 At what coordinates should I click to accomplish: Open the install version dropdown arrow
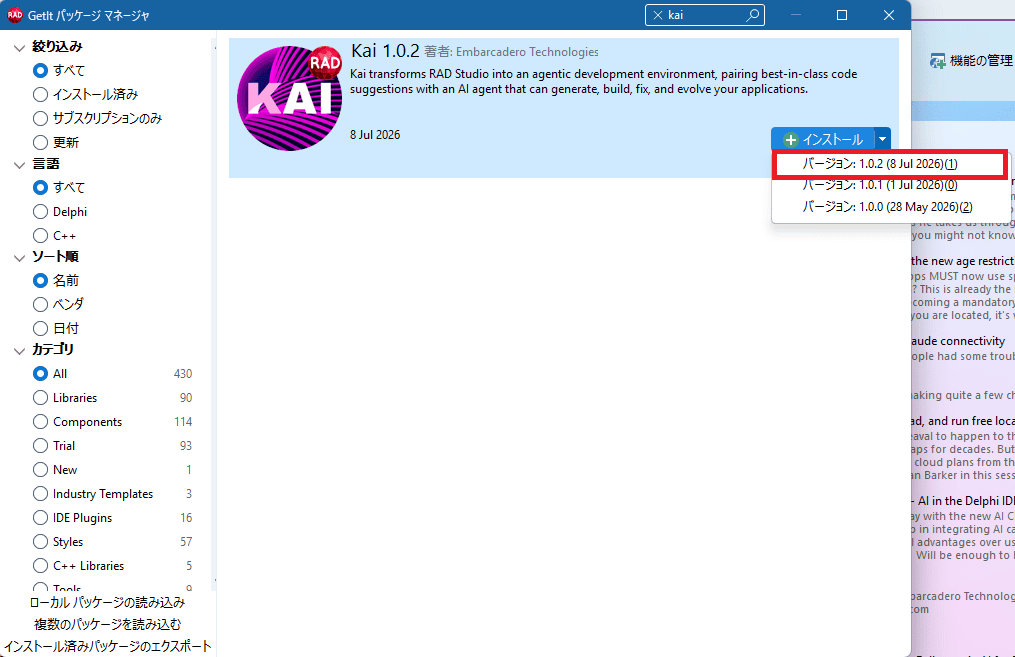882,139
